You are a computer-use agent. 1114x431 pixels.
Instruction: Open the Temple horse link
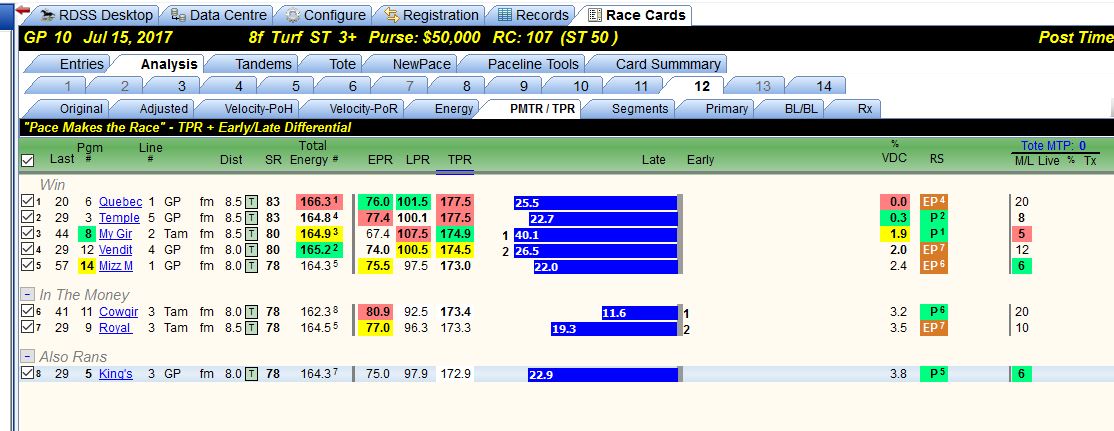[119, 218]
